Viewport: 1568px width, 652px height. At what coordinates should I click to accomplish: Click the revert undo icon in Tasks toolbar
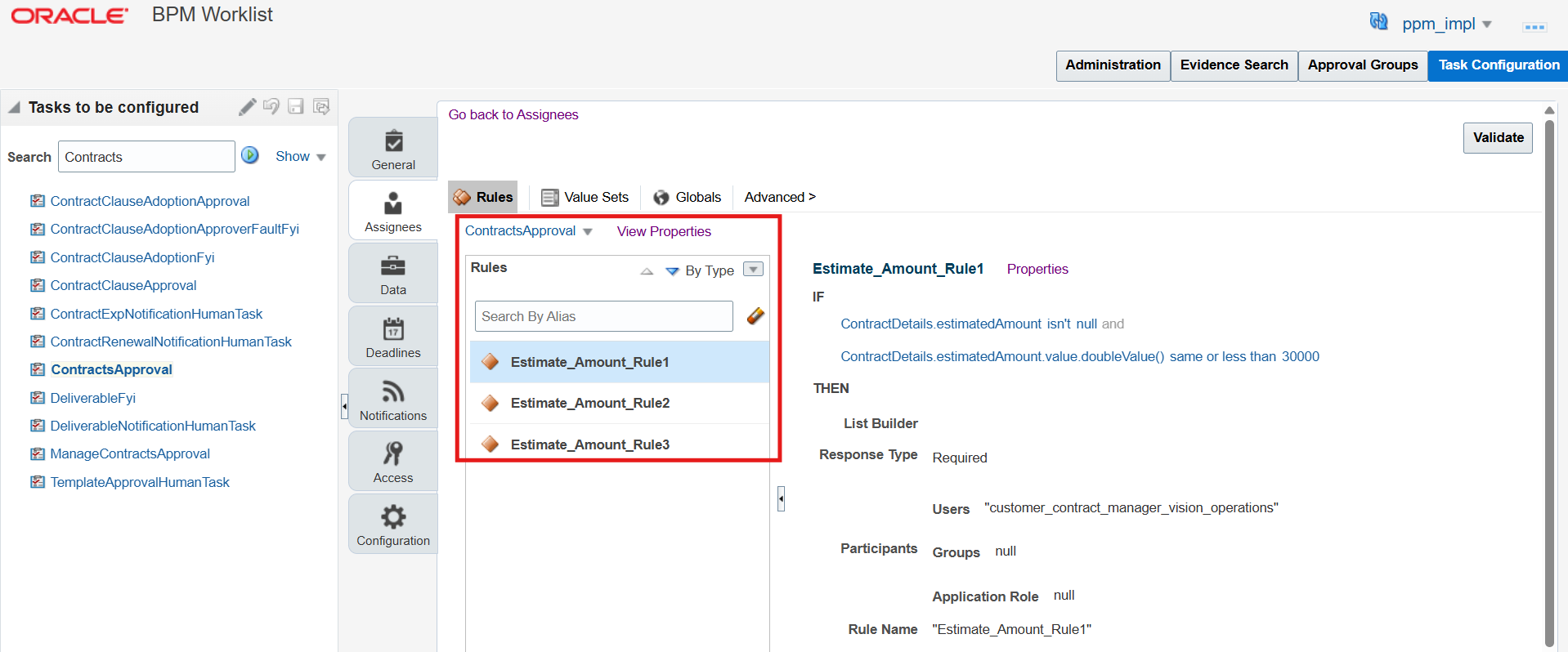[x=271, y=107]
